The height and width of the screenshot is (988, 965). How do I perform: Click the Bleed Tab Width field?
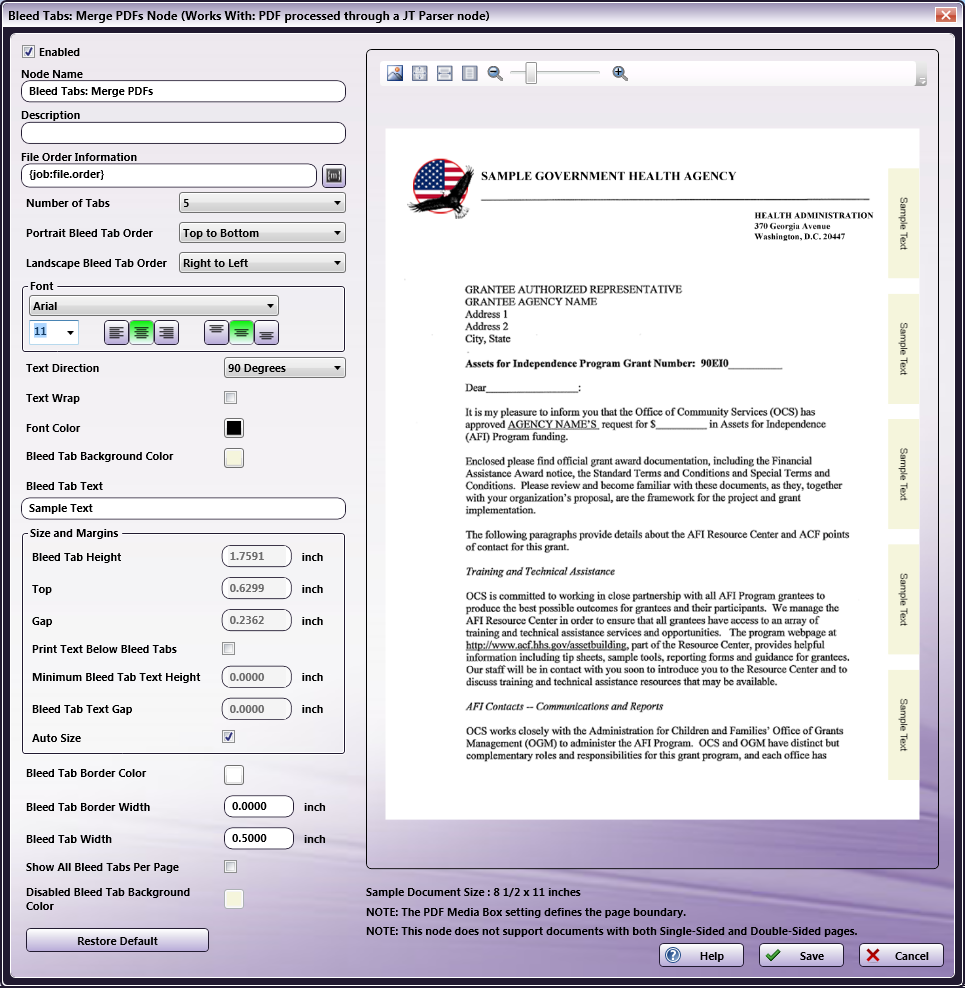click(x=258, y=839)
